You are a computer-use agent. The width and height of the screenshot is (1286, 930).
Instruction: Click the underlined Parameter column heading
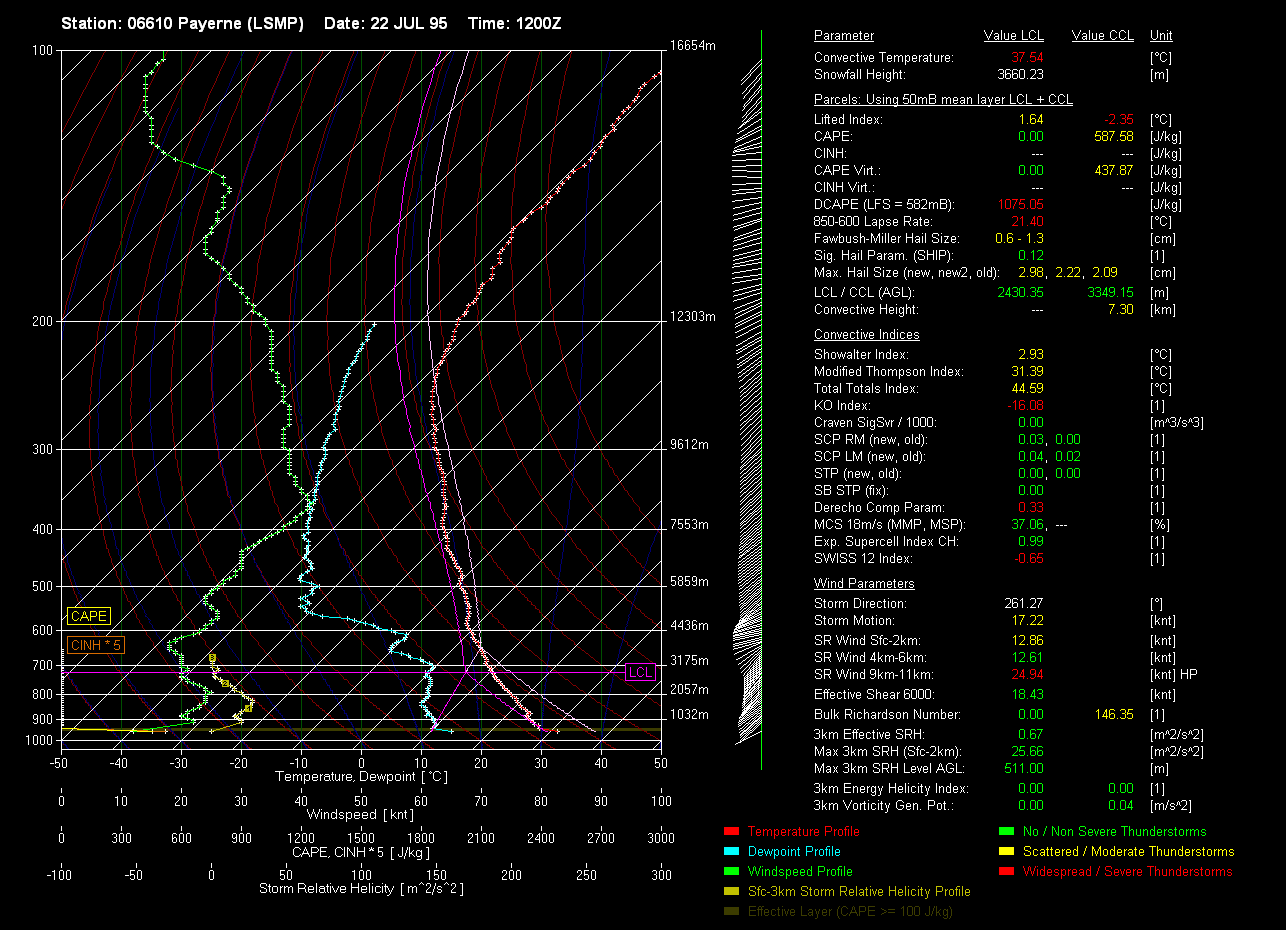(843, 36)
